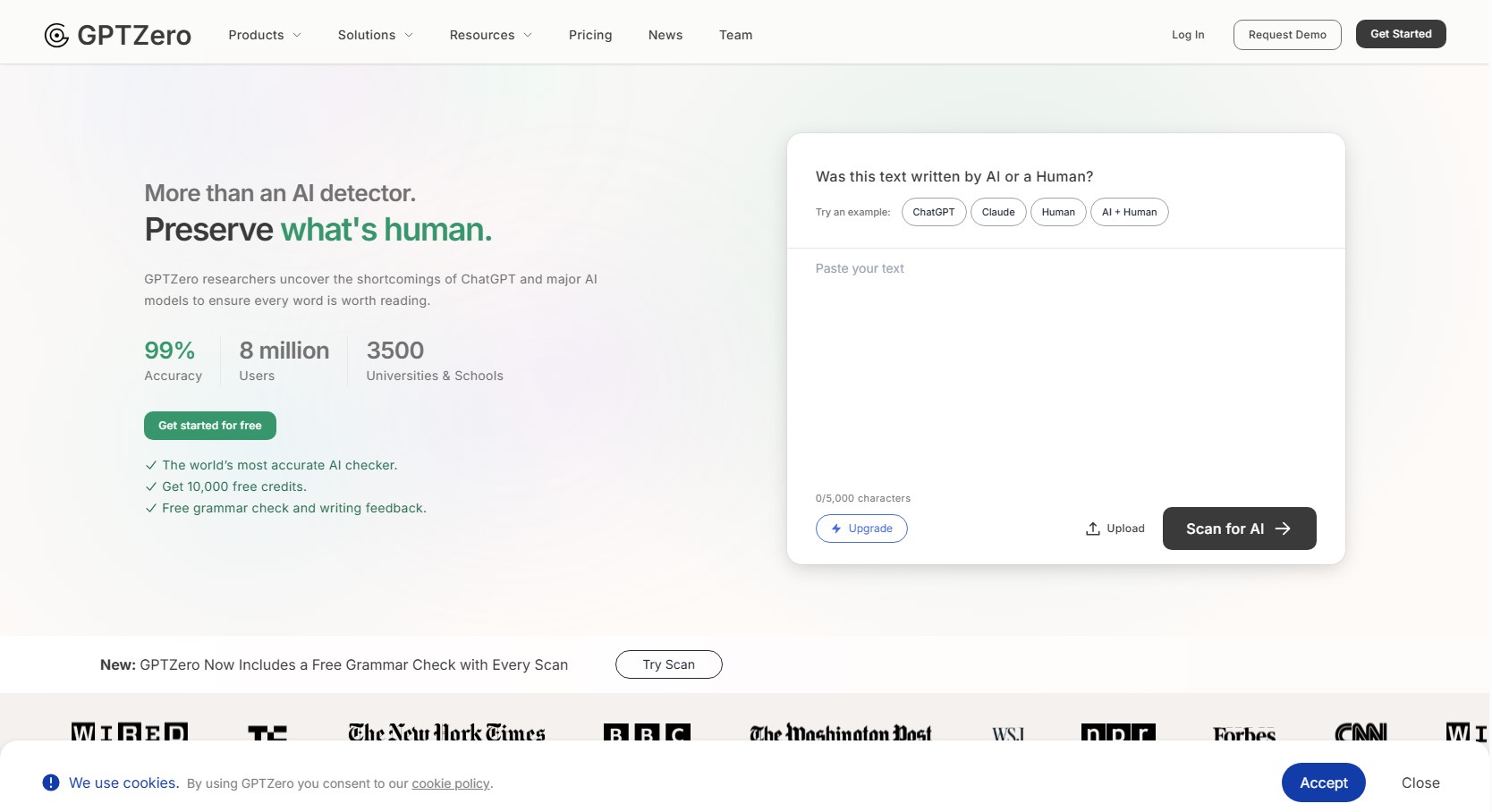Click the WIRED logo

[130, 732]
